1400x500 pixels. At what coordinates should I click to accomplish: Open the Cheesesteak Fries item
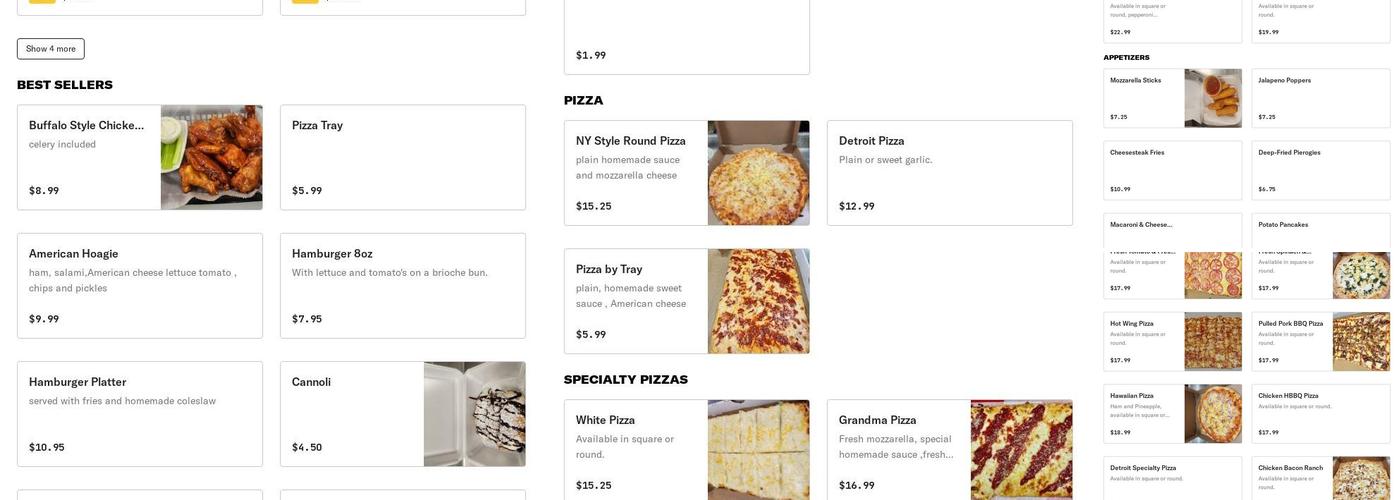click(x=1172, y=170)
